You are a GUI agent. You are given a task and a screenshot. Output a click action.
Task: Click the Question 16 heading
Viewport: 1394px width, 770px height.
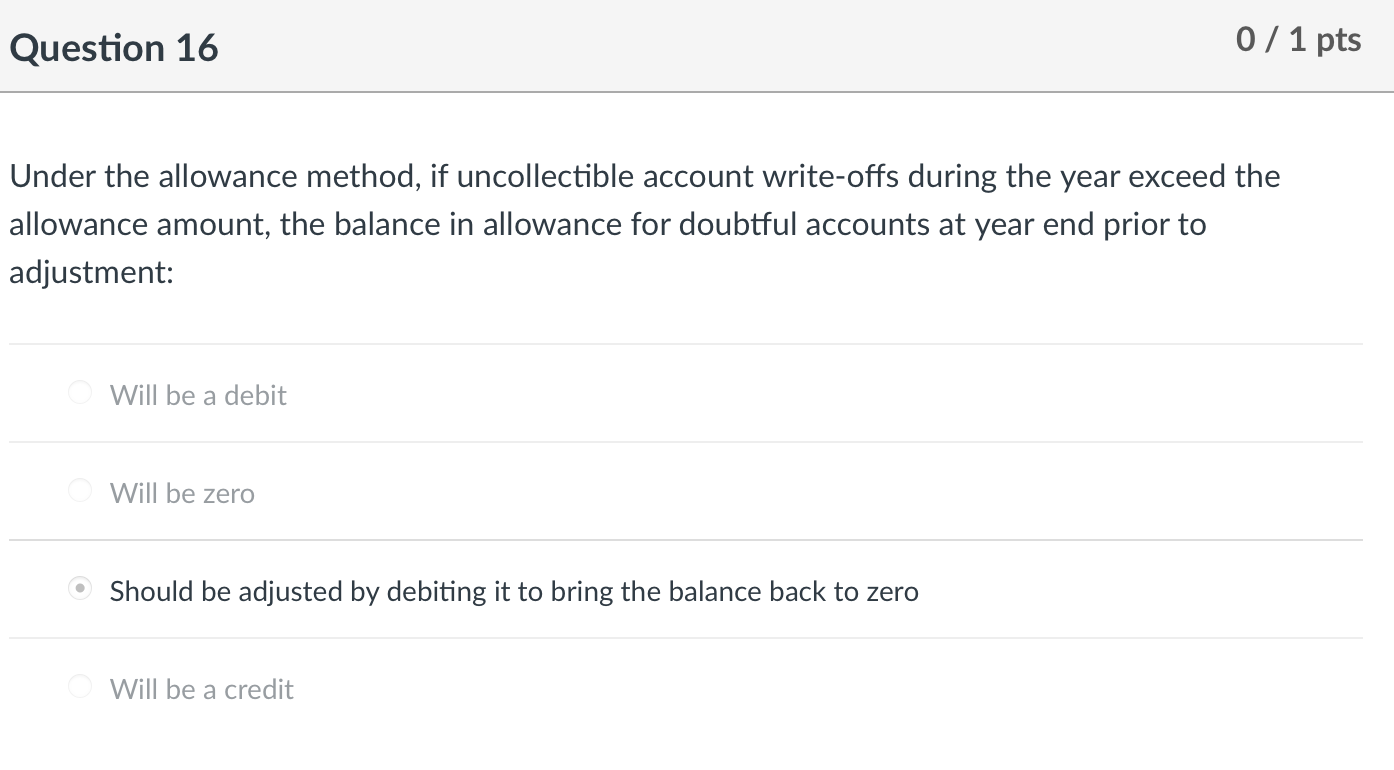(x=114, y=46)
